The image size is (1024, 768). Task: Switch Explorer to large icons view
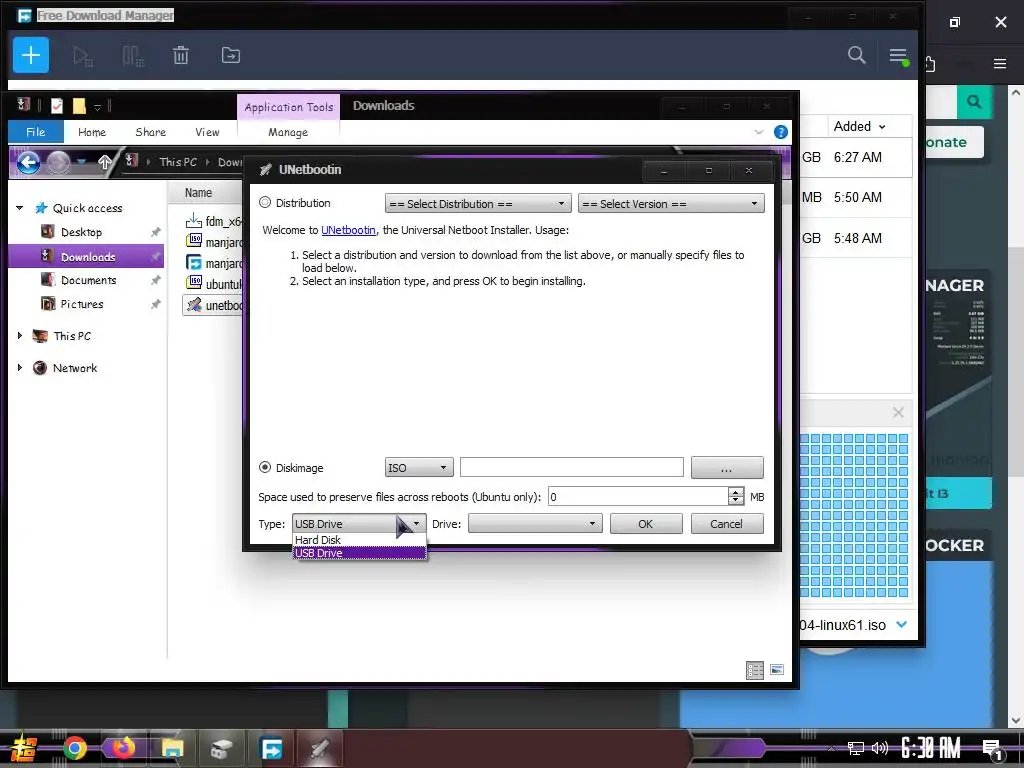776,669
